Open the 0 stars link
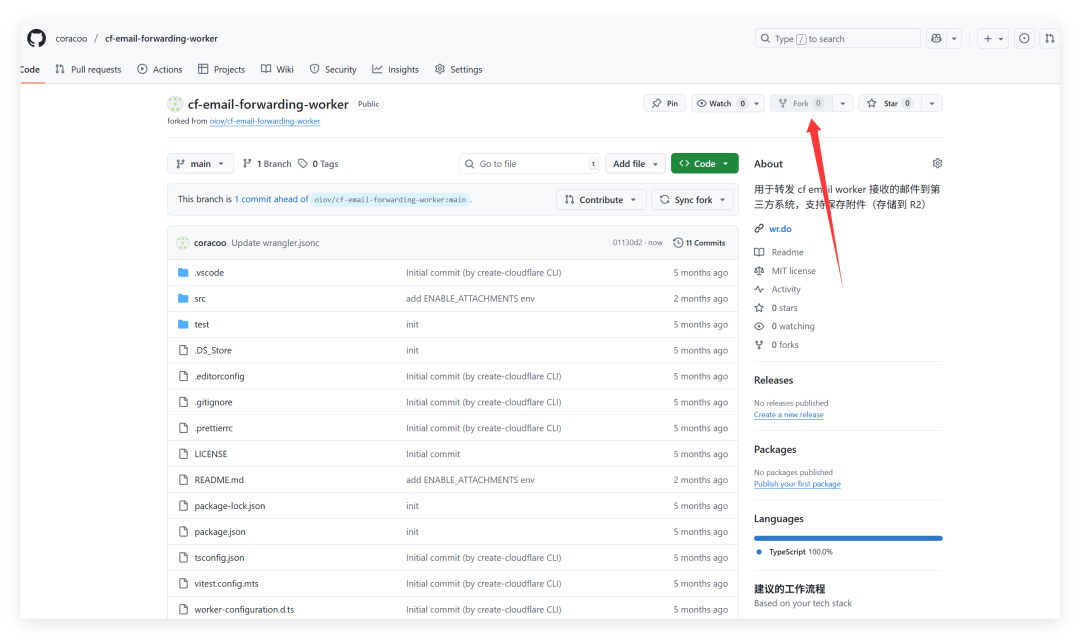Screen dimensions: 1080x639 (x=785, y=308)
